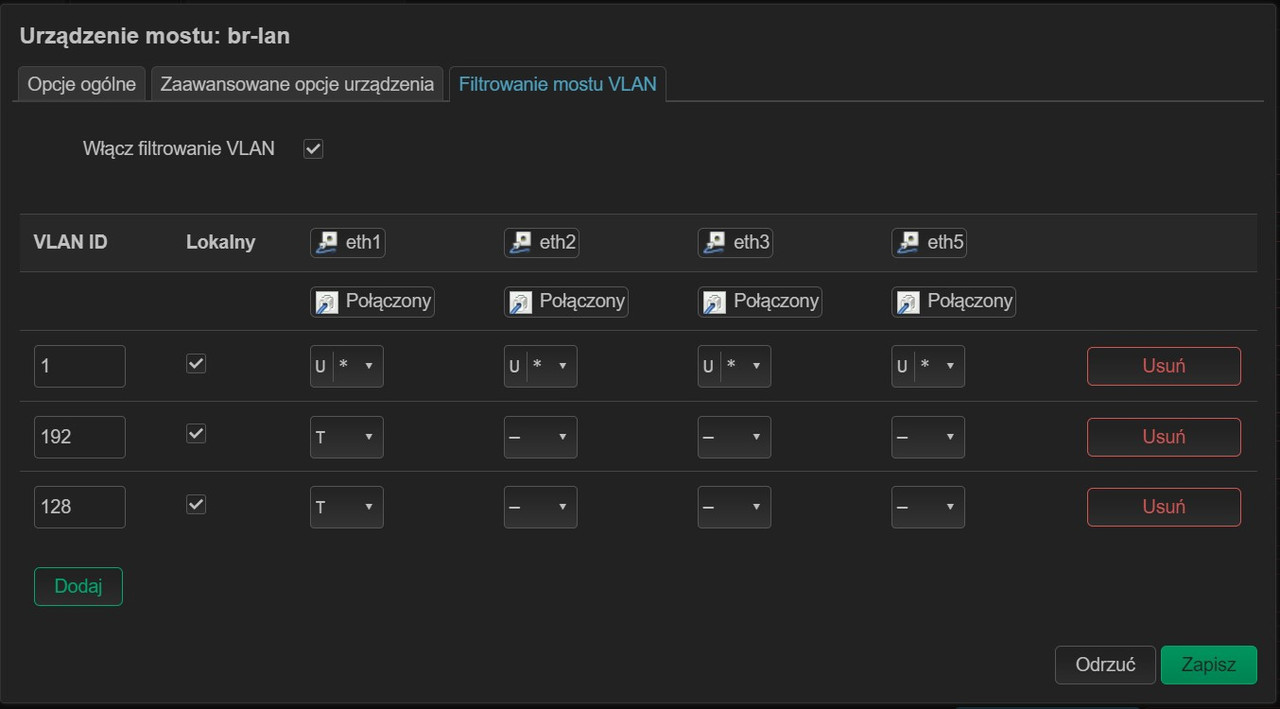Click the eth3 port icon
Viewport: 1280px width, 709px height.
[x=714, y=242]
